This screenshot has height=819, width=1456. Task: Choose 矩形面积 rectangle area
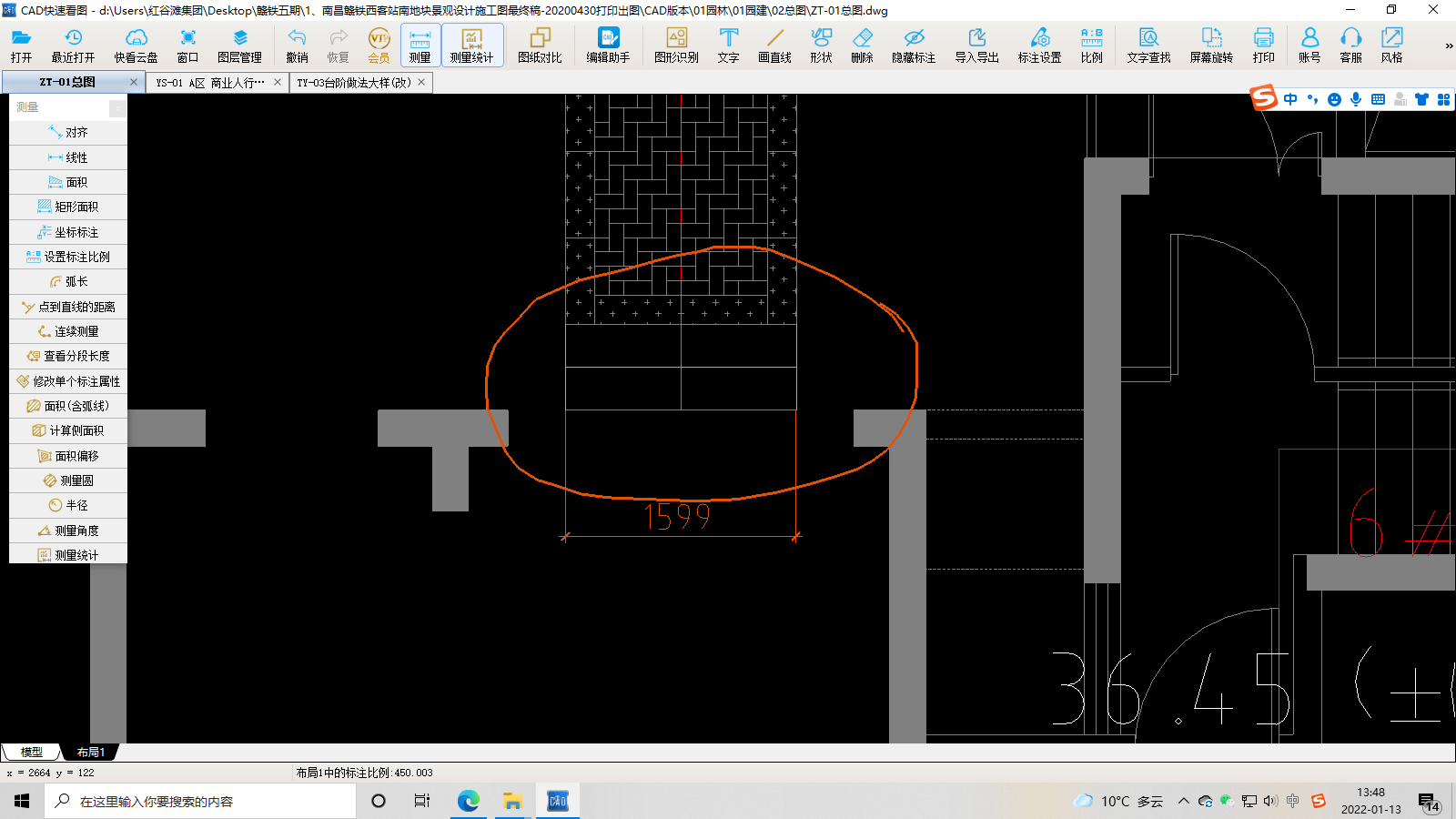pos(68,207)
